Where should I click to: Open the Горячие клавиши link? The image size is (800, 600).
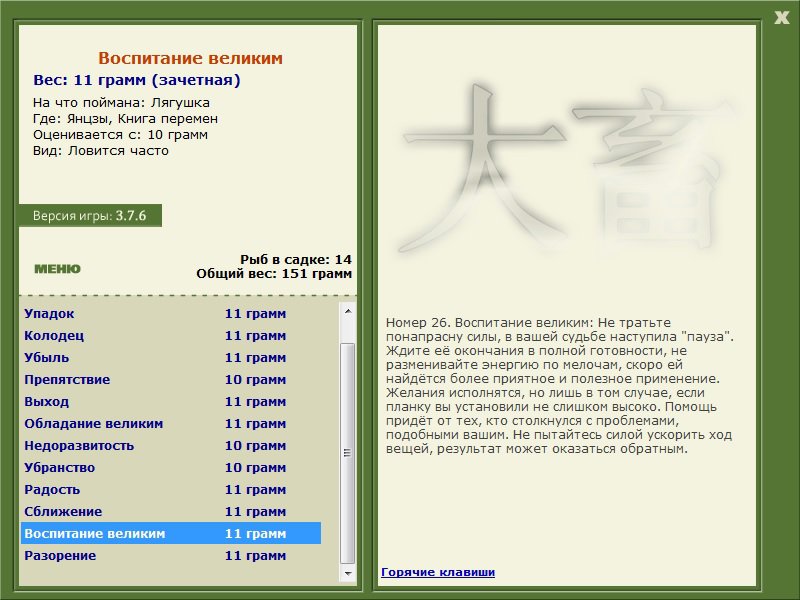tap(438, 572)
